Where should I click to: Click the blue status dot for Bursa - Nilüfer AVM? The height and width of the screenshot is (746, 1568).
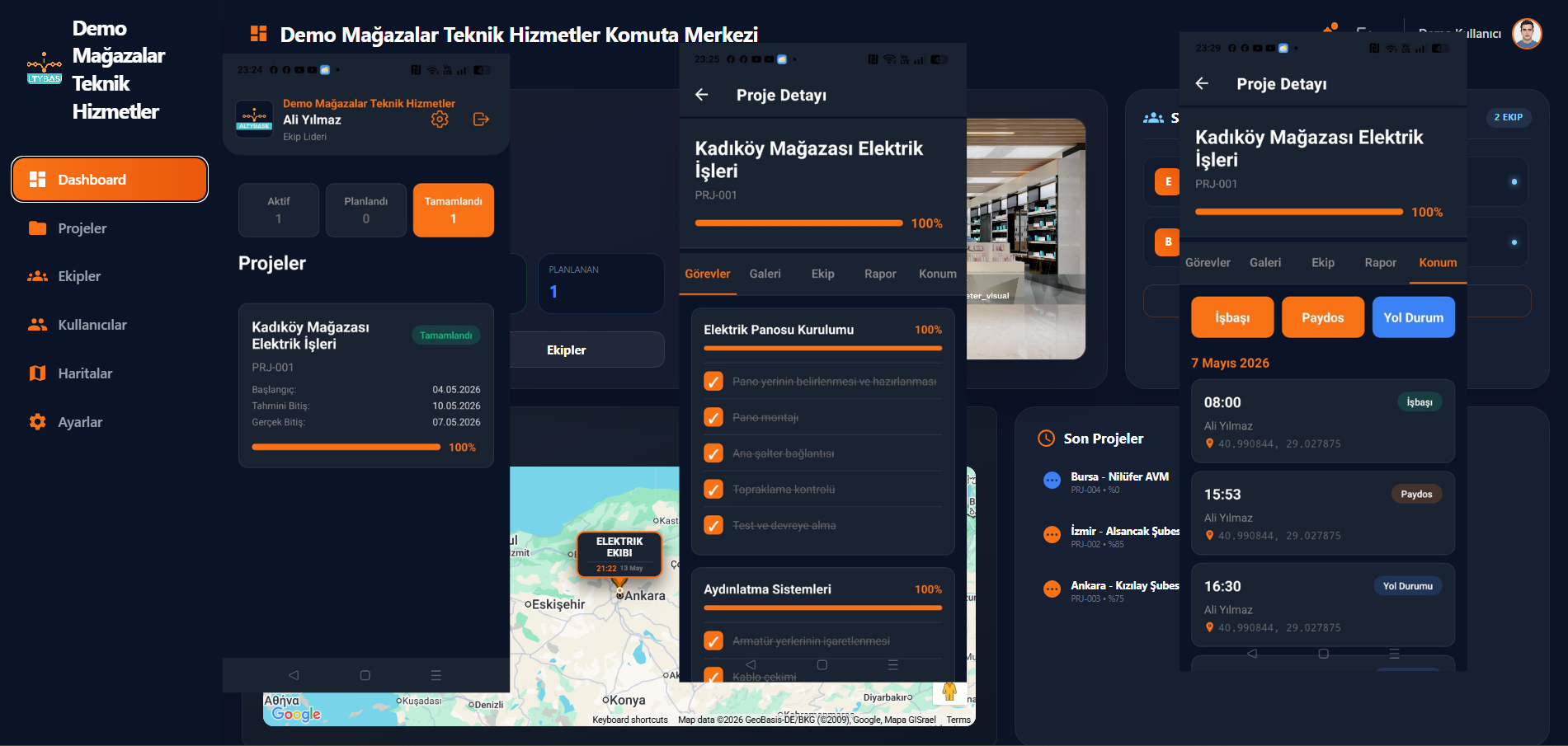click(x=1052, y=480)
